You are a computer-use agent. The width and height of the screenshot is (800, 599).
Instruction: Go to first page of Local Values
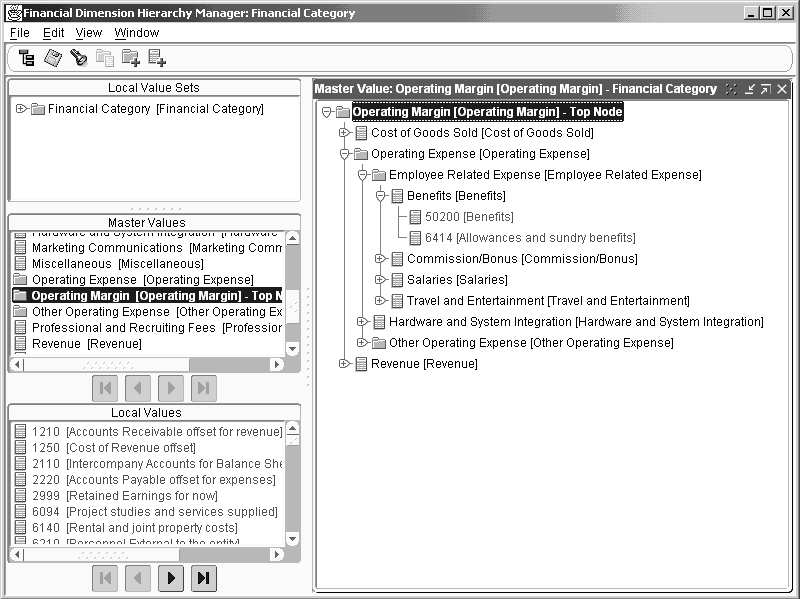pyautogui.click(x=105, y=578)
